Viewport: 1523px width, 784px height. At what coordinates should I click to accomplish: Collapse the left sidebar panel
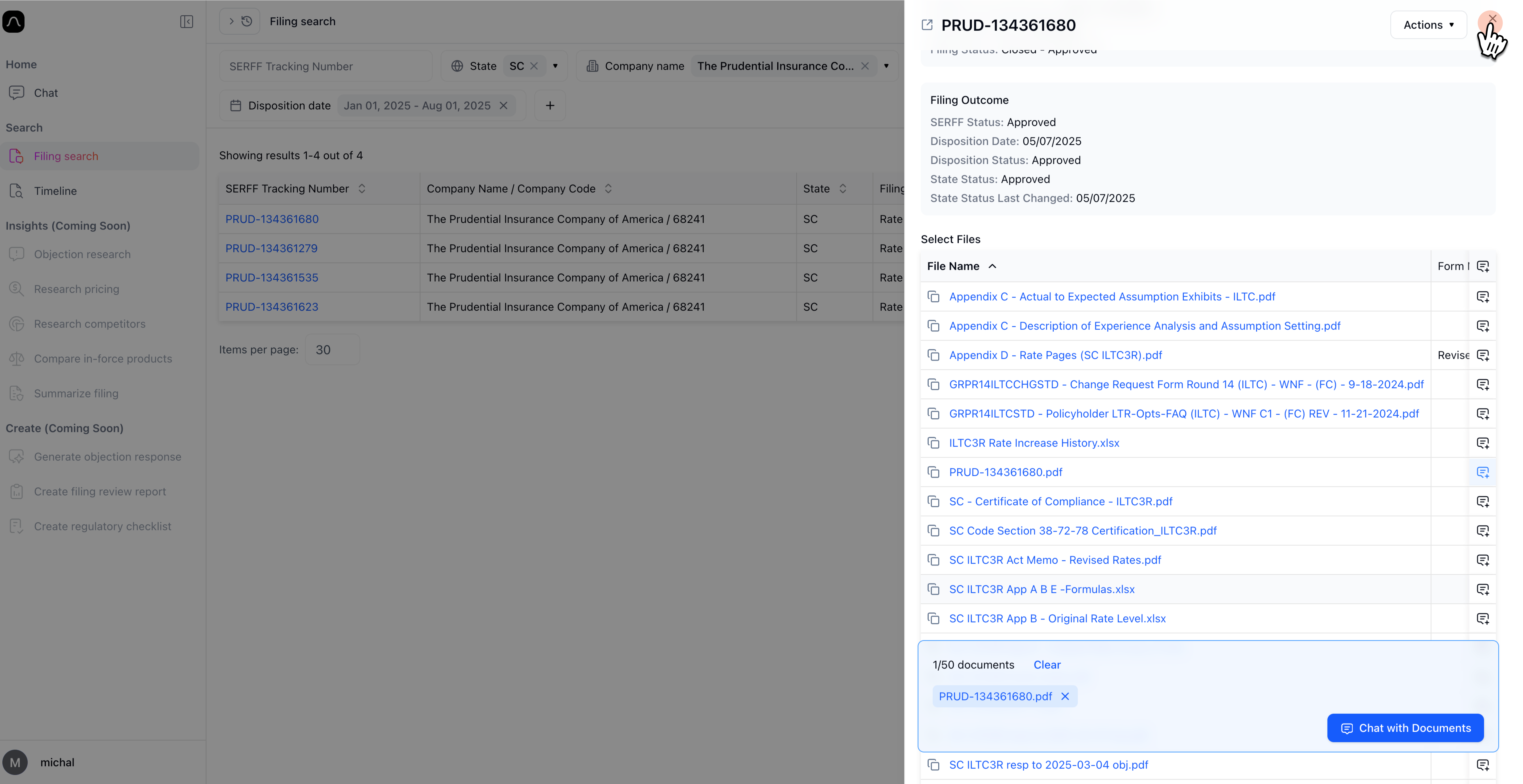pos(186,22)
